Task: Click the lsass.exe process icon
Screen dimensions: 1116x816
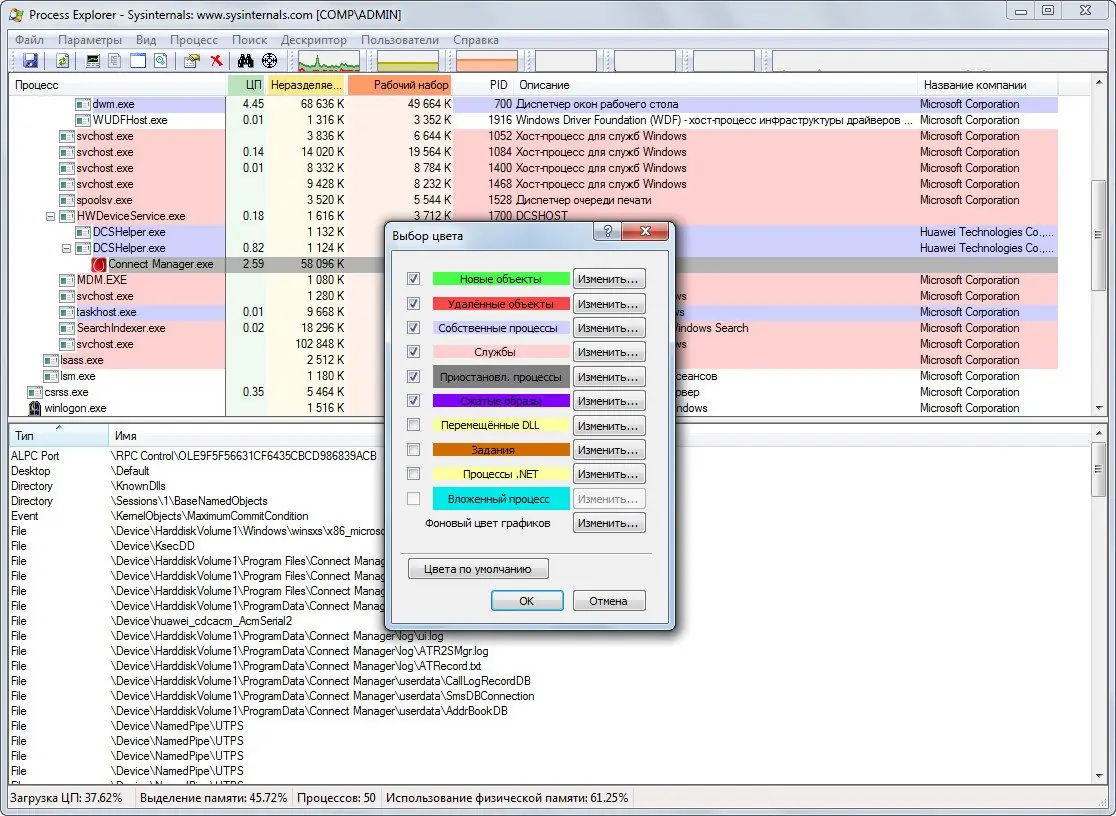Action: (51, 360)
